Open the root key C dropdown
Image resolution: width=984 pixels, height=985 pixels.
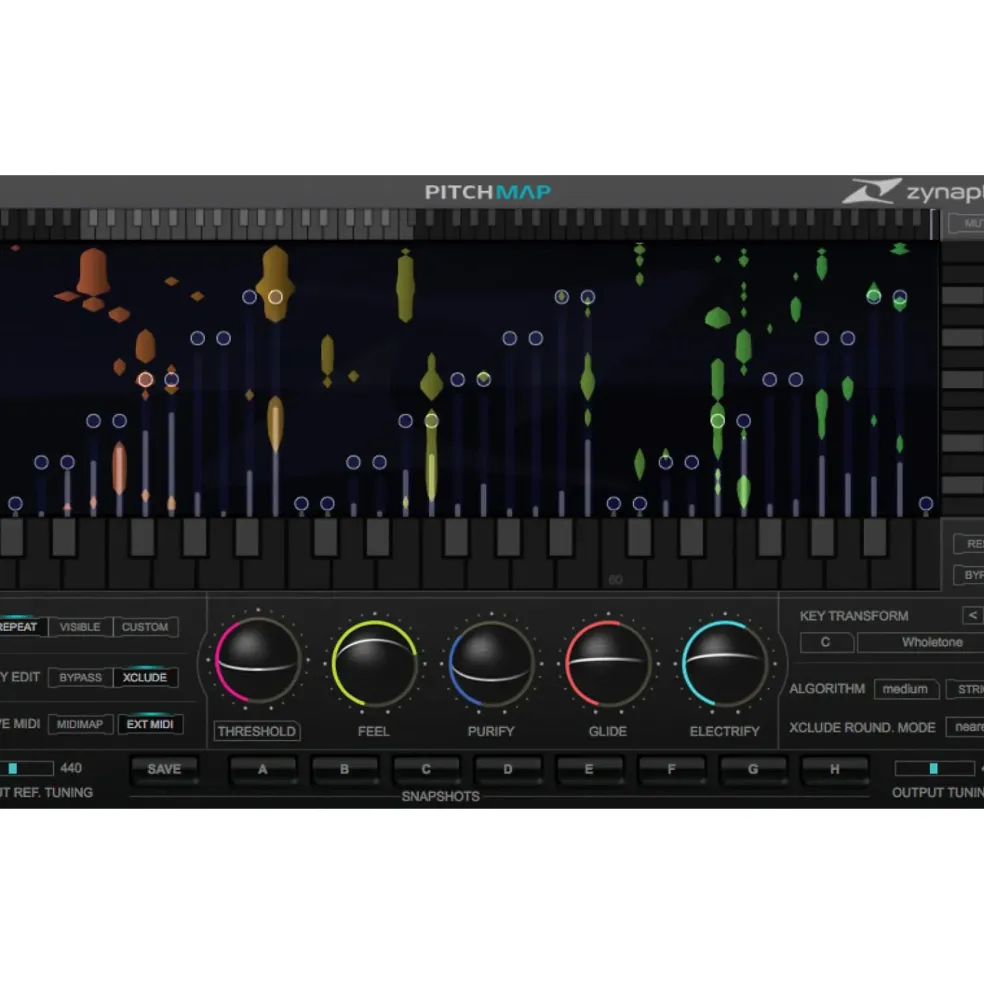(826, 642)
